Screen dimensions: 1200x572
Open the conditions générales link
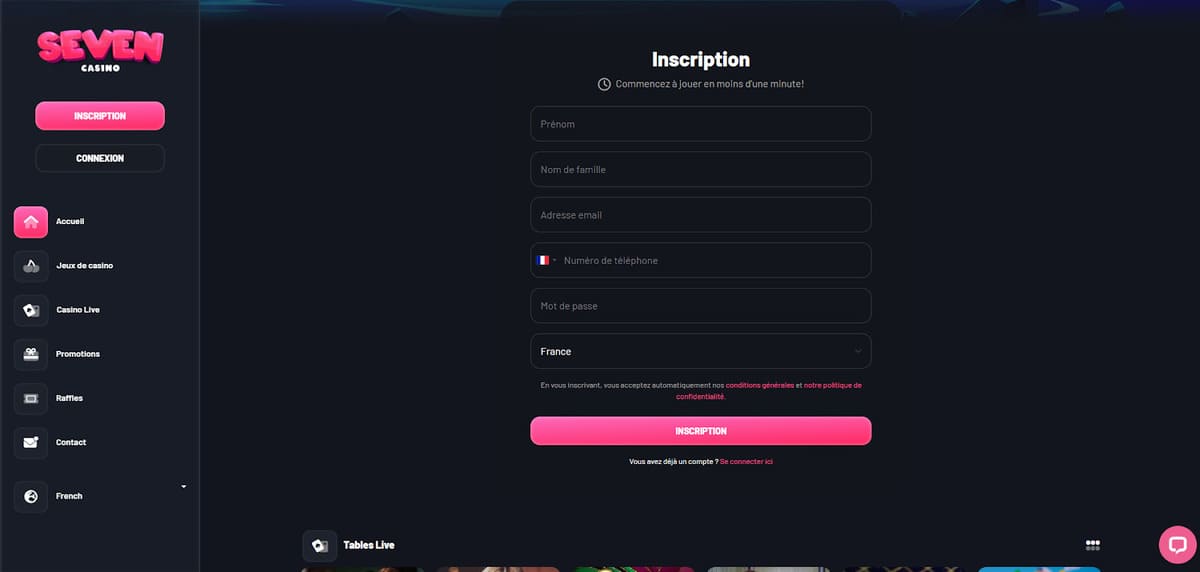(760, 385)
